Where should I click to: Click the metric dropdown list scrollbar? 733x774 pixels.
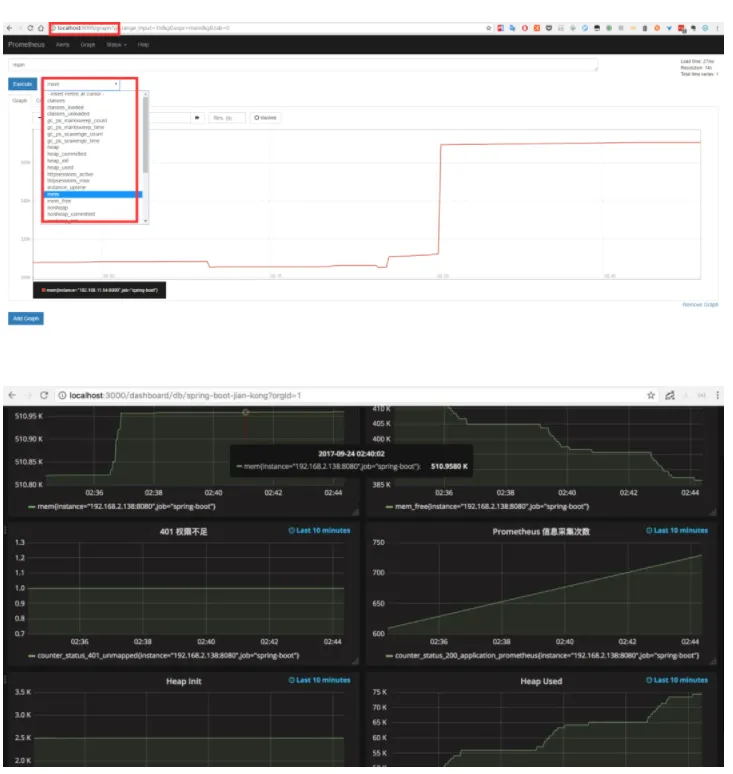click(x=145, y=135)
